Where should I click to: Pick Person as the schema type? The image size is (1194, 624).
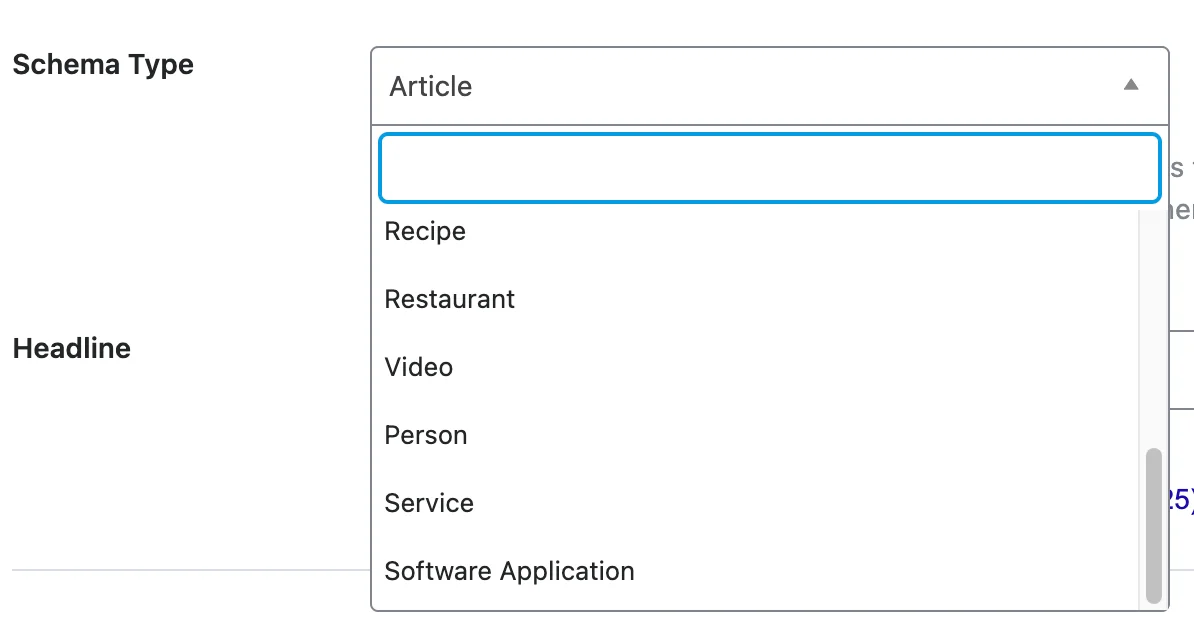[426, 435]
